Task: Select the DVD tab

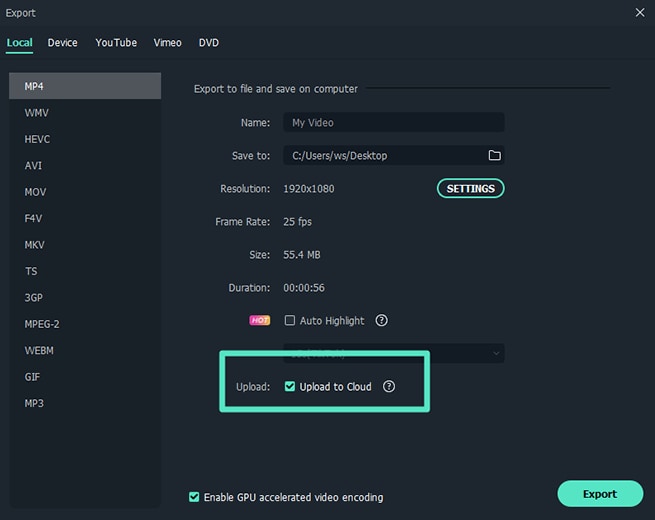Action: point(208,43)
